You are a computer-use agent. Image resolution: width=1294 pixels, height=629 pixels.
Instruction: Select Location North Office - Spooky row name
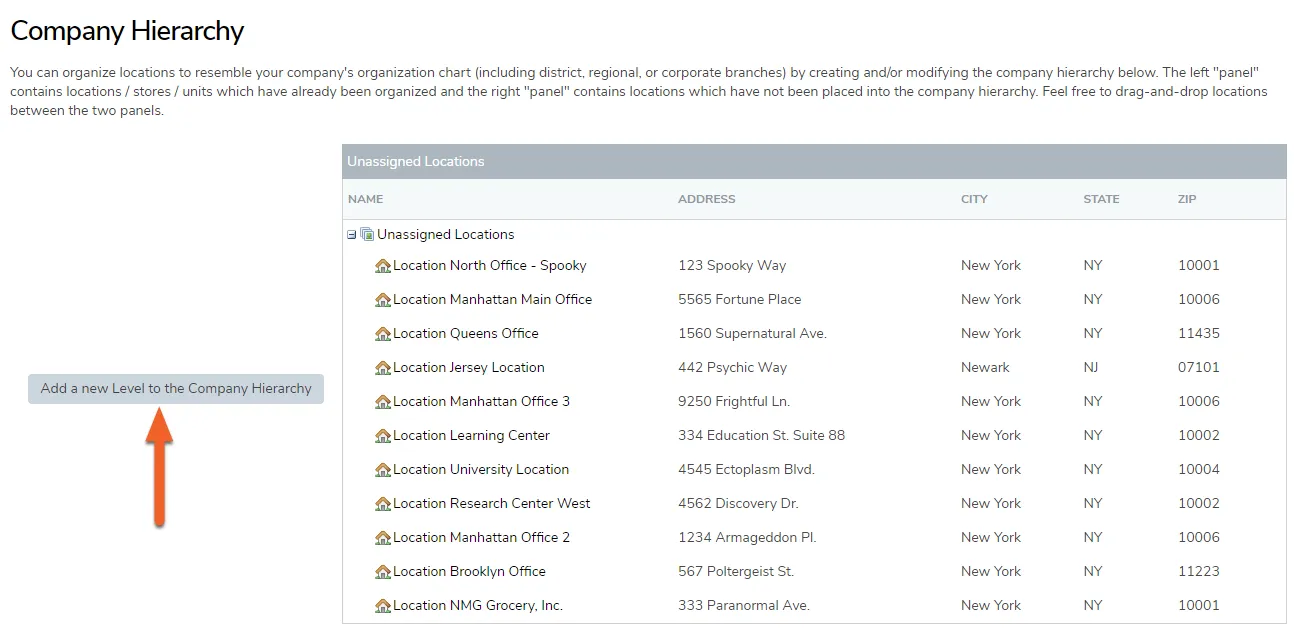pos(490,266)
